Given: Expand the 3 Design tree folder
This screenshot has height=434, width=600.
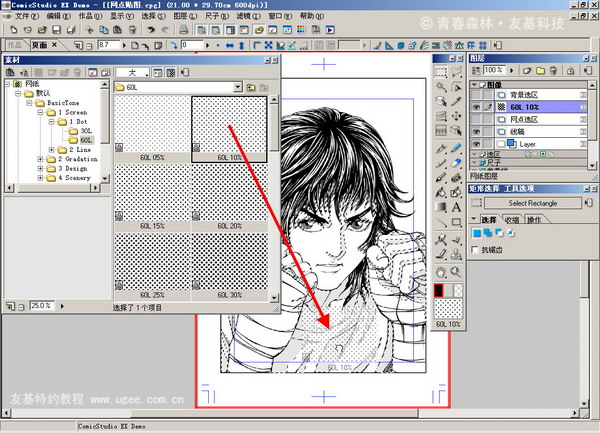Looking at the screenshot, I should pyautogui.click(x=40, y=168).
